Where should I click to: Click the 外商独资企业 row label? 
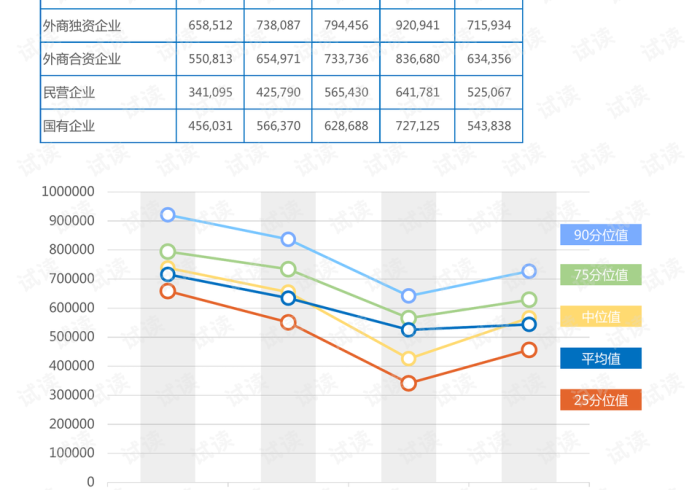82,25
